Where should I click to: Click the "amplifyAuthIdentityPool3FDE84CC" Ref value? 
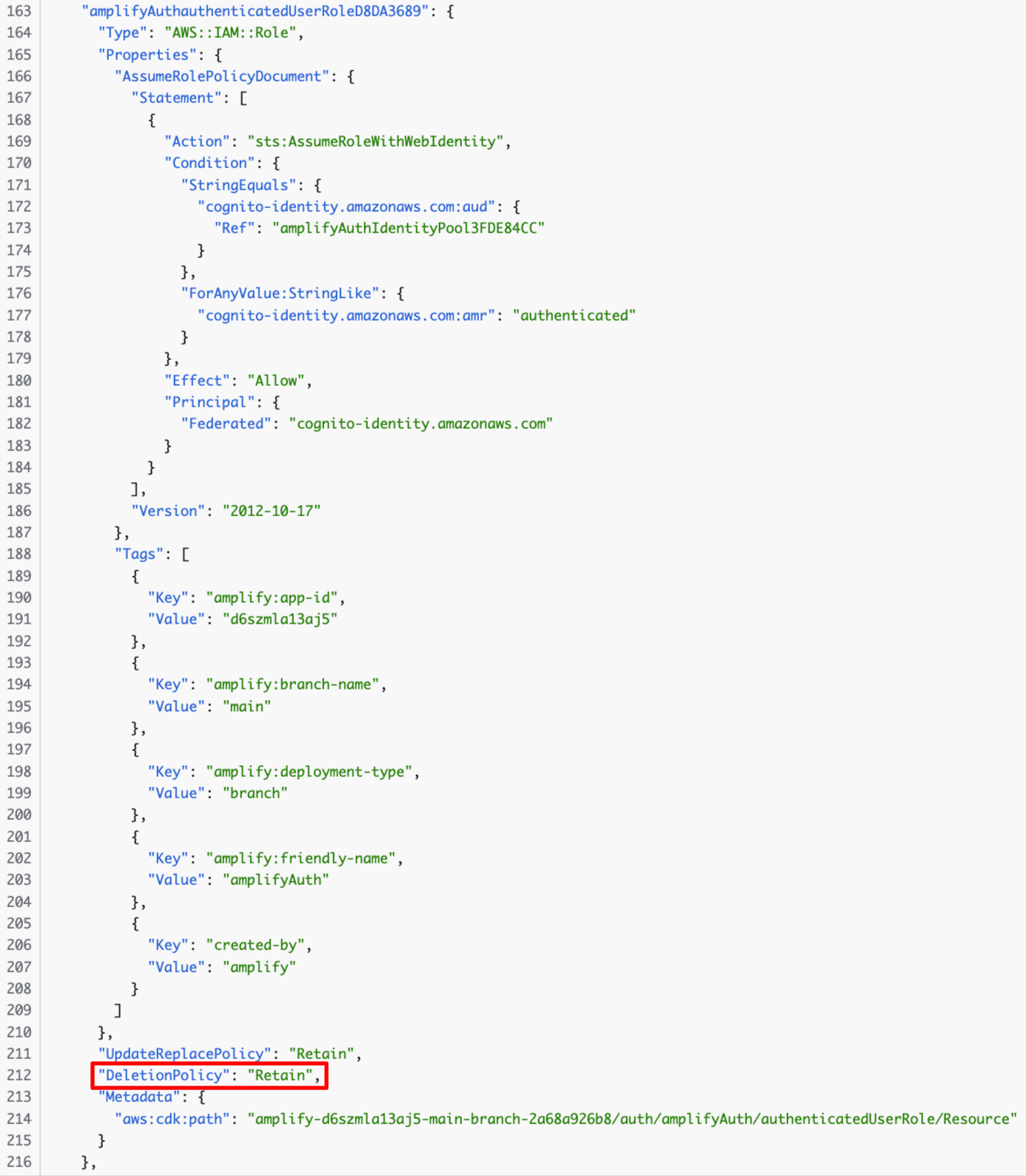(408, 228)
